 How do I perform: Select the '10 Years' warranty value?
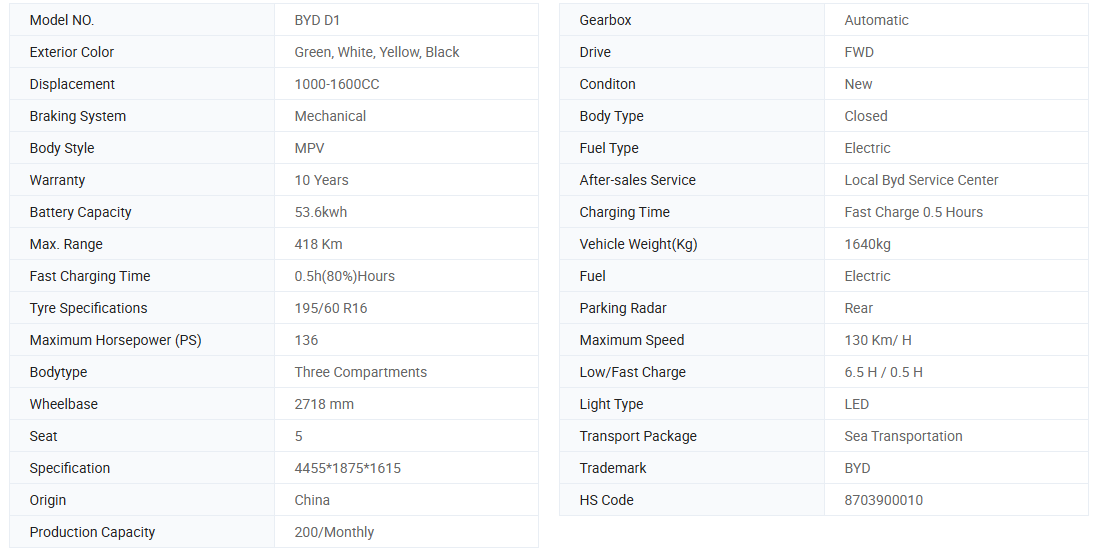click(x=321, y=180)
